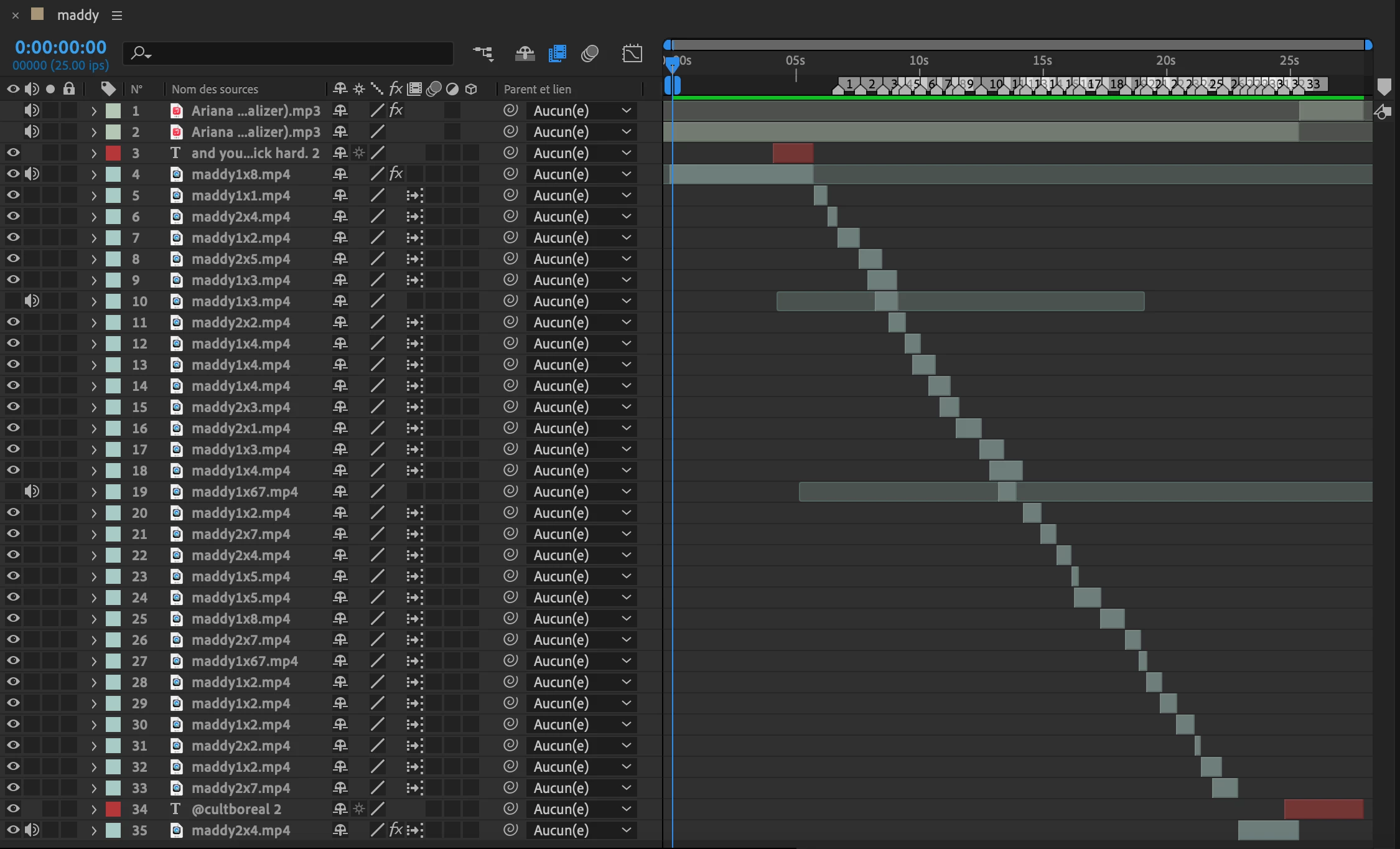Screen dimensions: 1400x849
Task: Expand layer 35 maddy2x4.mp4 twirl arrow
Action: pyautogui.click(x=94, y=830)
